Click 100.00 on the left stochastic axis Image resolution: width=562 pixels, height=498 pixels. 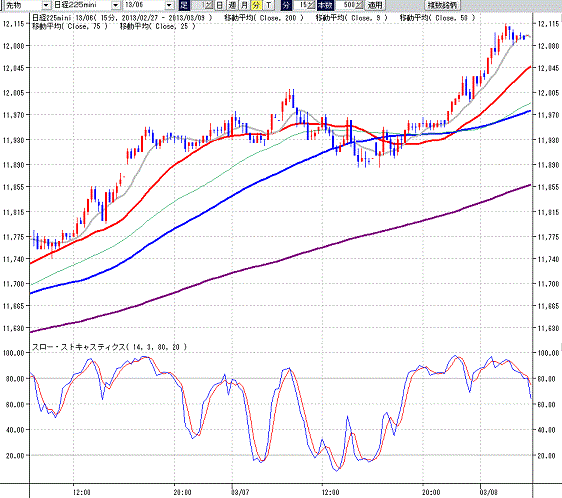pyautogui.click(x=14, y=353)
